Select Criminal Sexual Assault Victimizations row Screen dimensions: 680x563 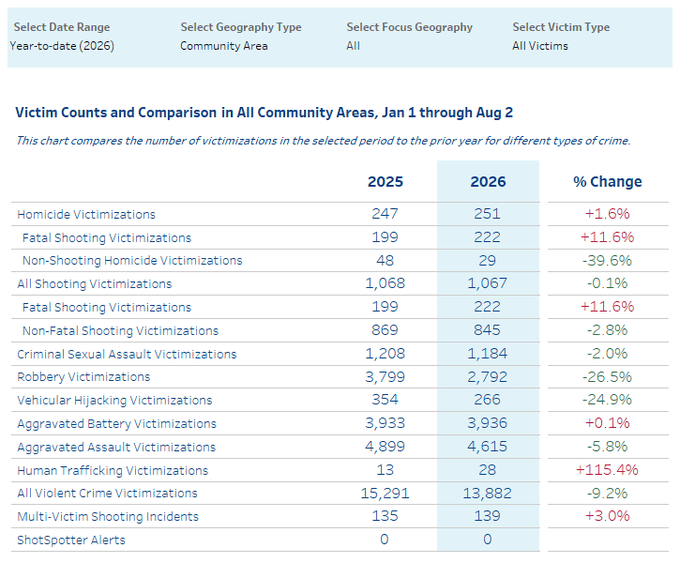coord(340,354)
